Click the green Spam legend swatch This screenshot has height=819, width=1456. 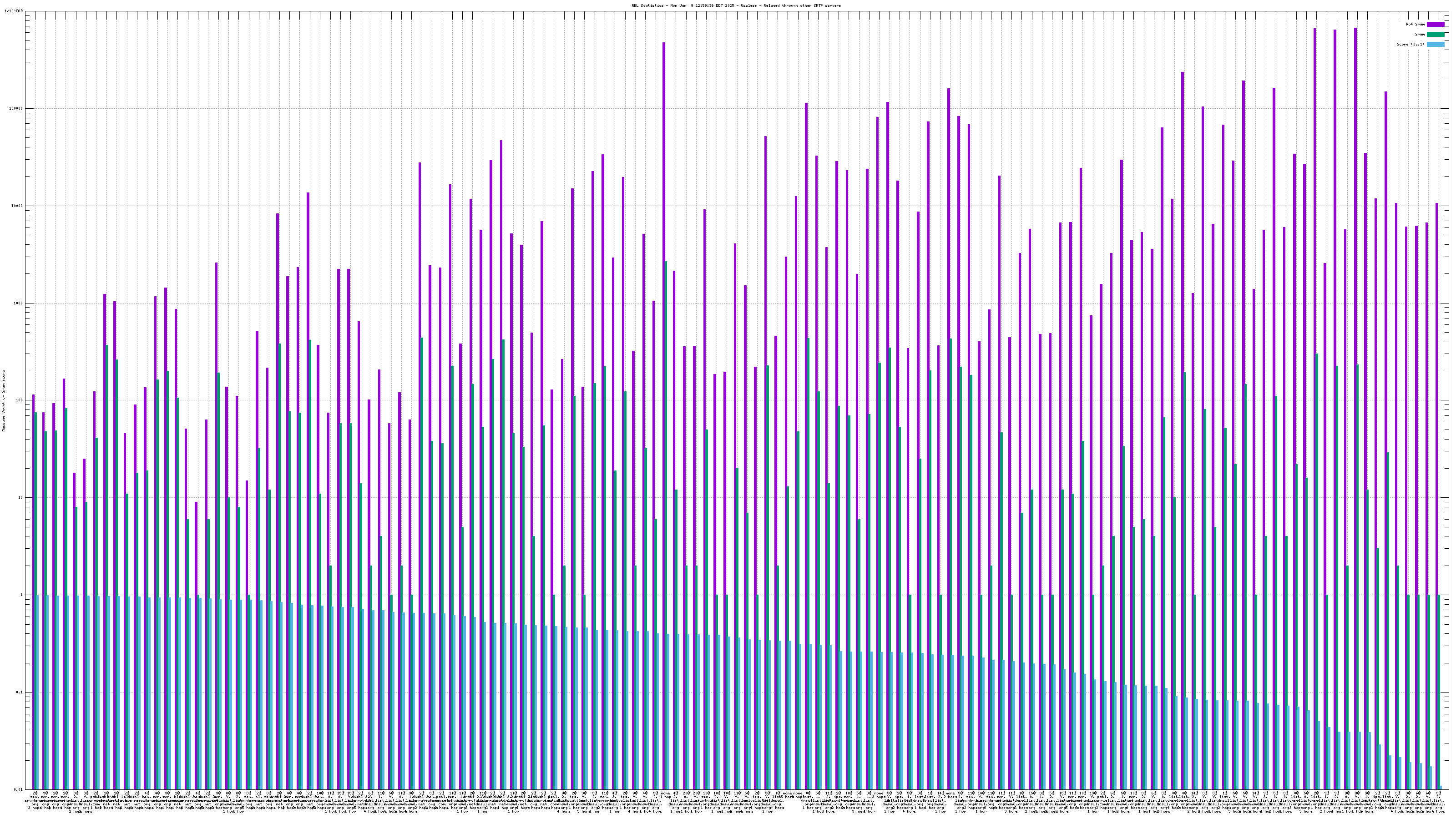tap(1436, 35)
